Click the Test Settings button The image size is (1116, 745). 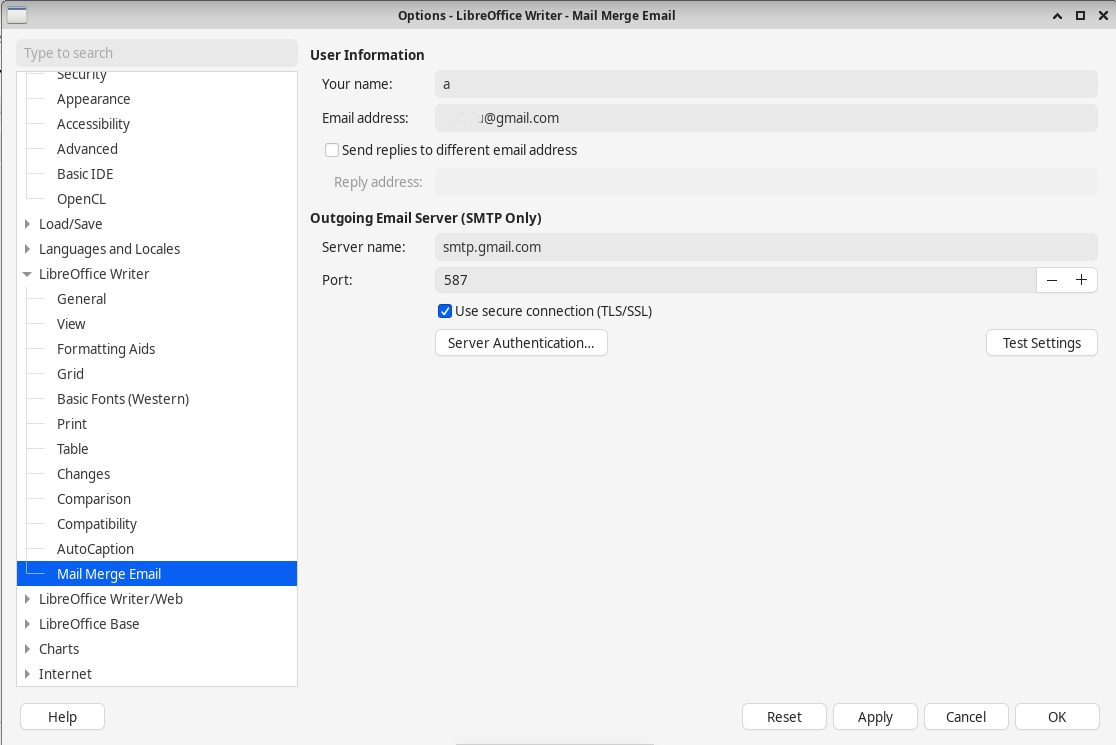tap(1041, 343)
